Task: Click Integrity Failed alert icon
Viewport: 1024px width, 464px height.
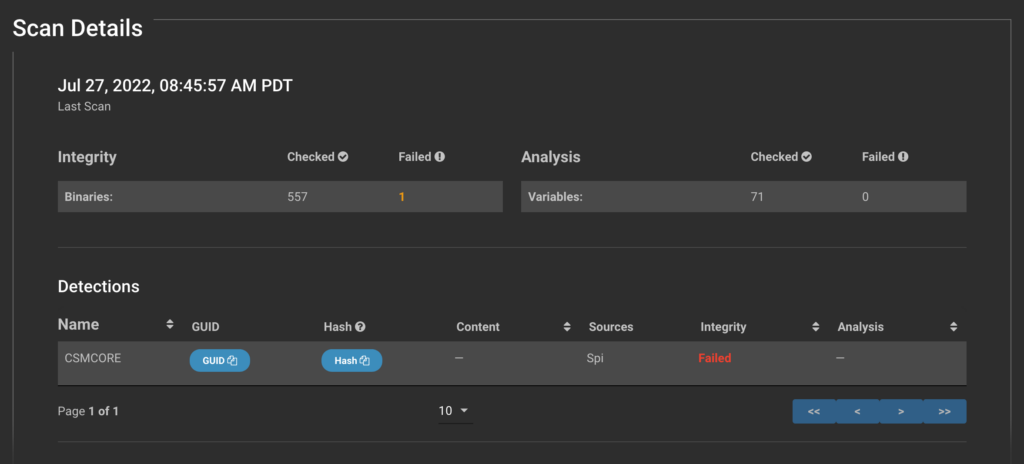Action: 440,157
